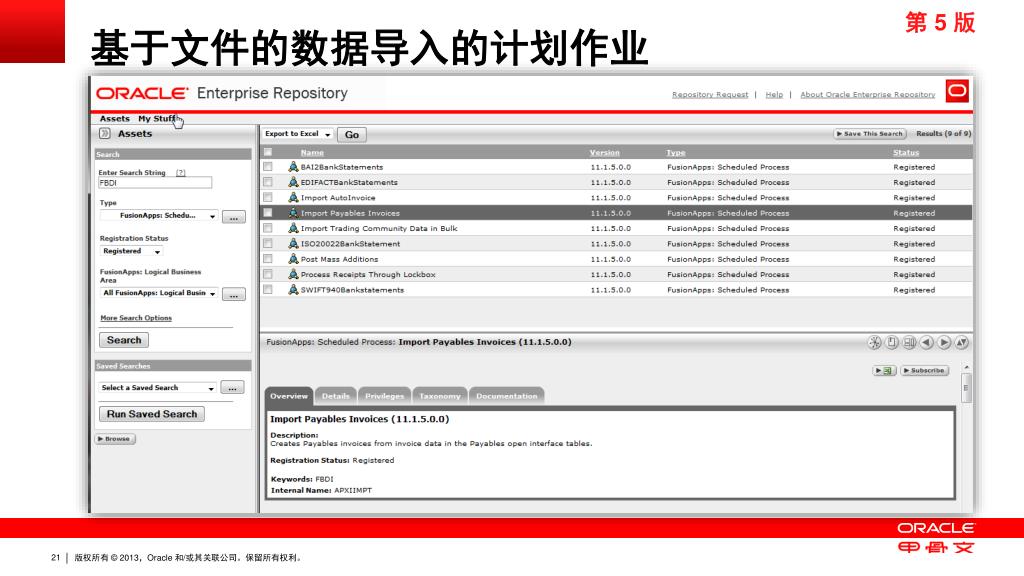This screenshot has height=576, width=1024.
Task: Click the asset icon beside EDIFACTBankStatements
Action: 293,182
